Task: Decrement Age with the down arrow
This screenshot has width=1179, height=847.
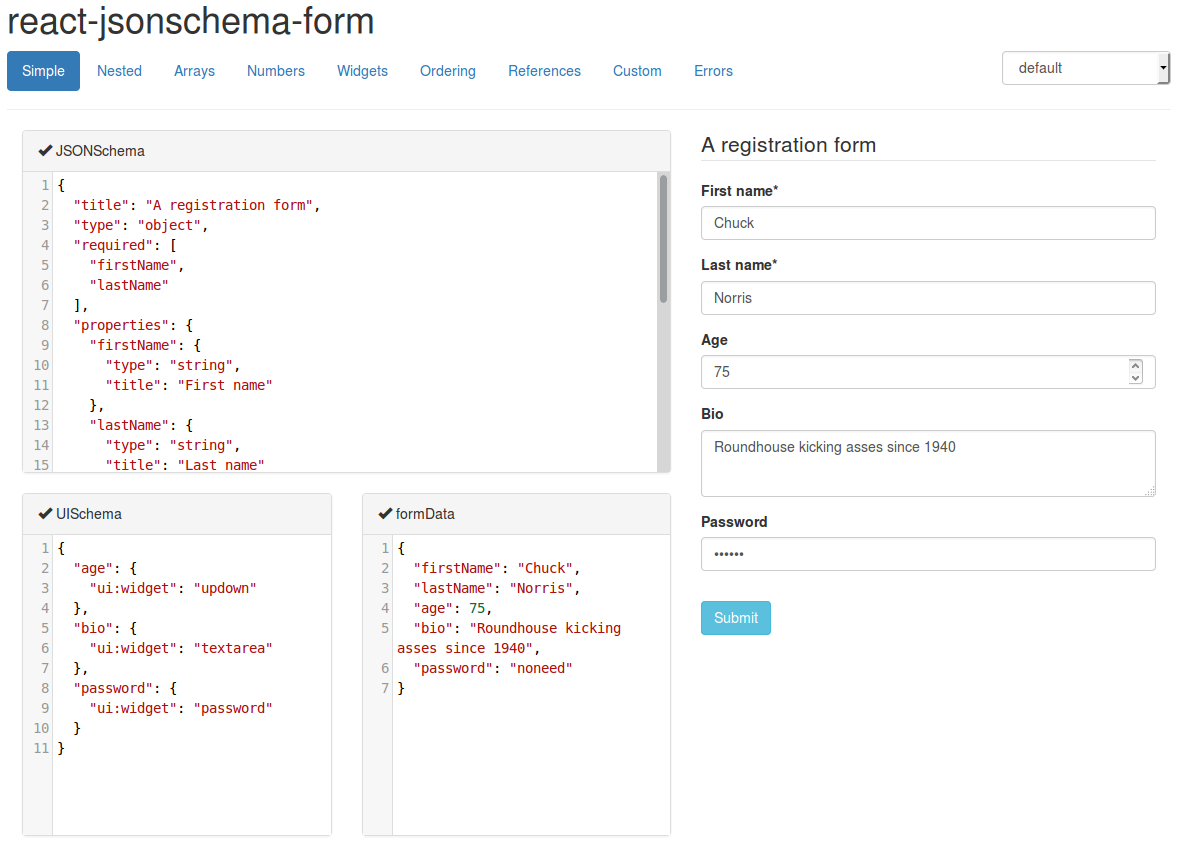Action: point(1135,378)
